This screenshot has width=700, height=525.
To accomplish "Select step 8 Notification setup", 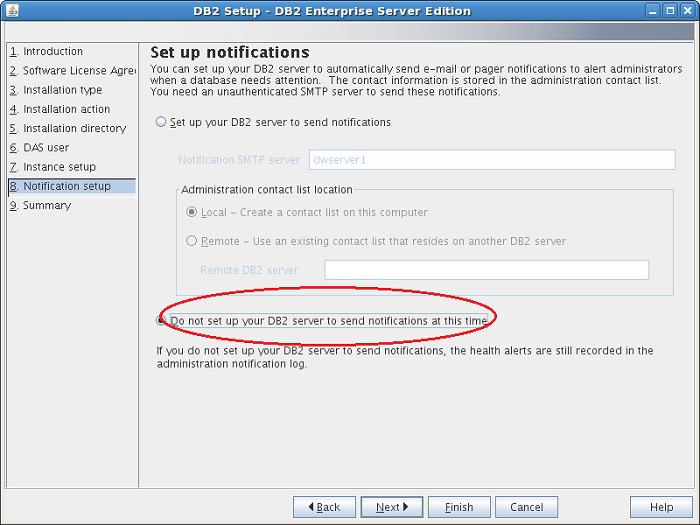I will click(72, 186).
